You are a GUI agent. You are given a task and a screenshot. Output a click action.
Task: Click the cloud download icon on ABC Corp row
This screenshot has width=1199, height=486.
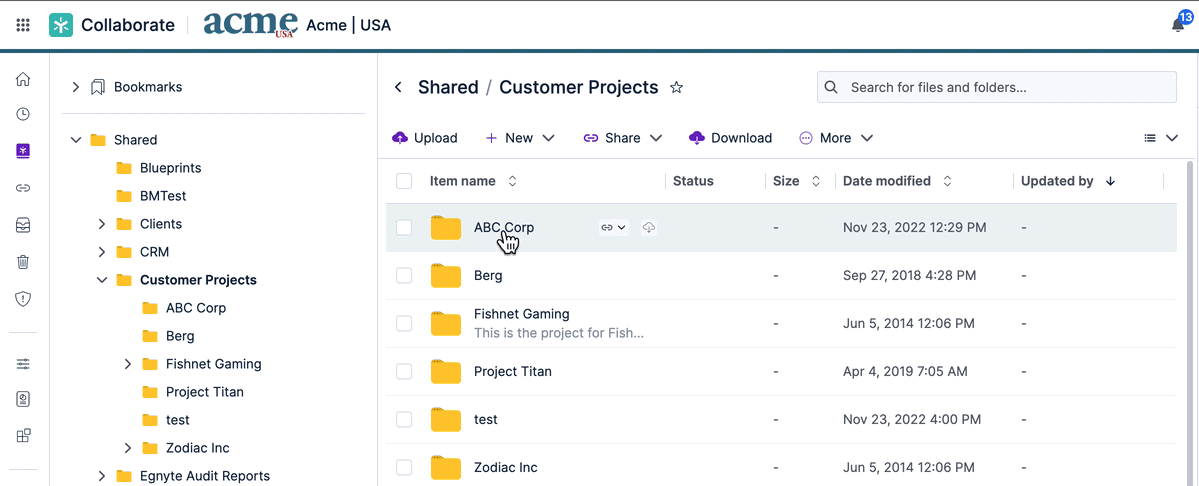[x=648, y=227]
